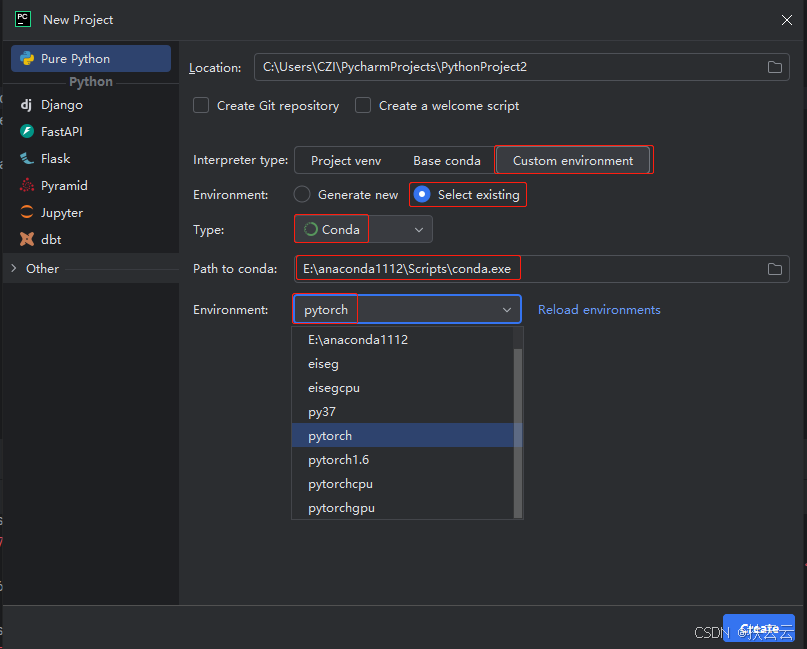Image resolution: width=807 pixels, height=649 pixels.
Task: Open the Type dropdown arrow
Action: 419,230
